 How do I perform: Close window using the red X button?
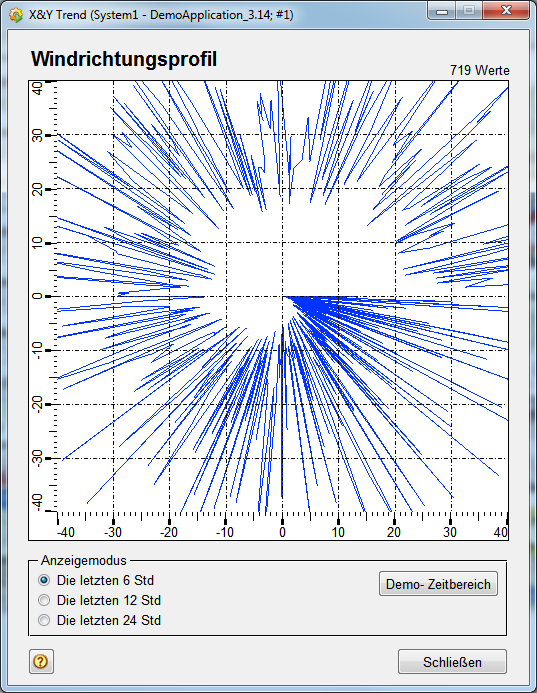tap(506, 11)
